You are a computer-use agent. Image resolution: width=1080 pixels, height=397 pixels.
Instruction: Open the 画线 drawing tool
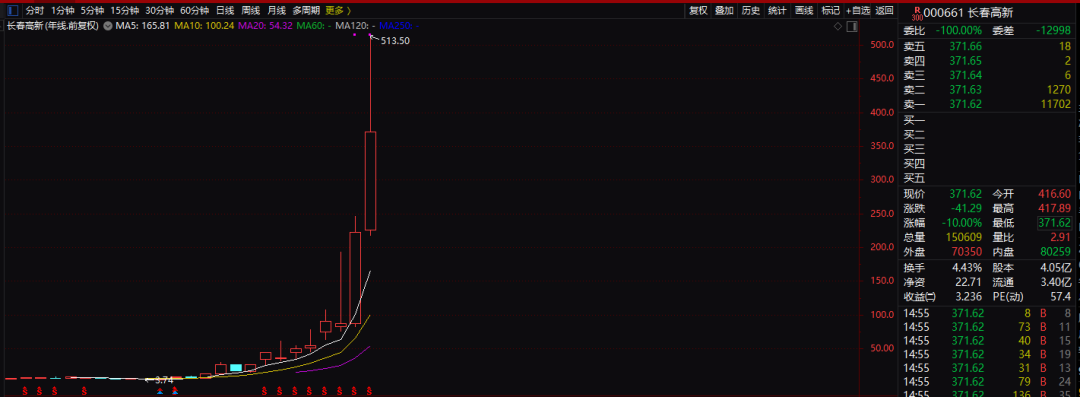804,10
